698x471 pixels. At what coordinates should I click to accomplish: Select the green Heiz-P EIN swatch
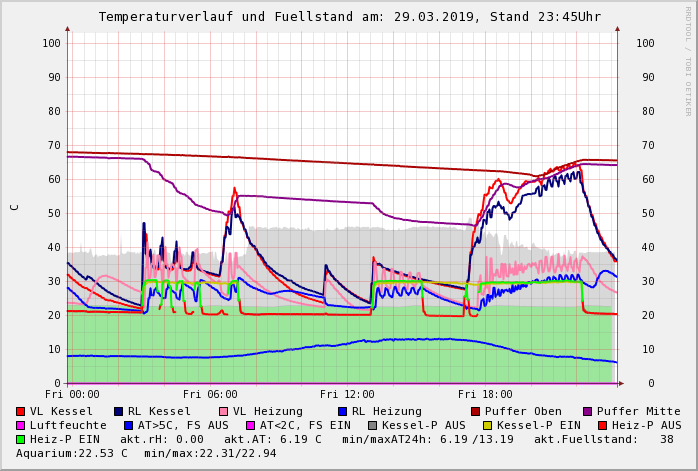click(21, 439)
